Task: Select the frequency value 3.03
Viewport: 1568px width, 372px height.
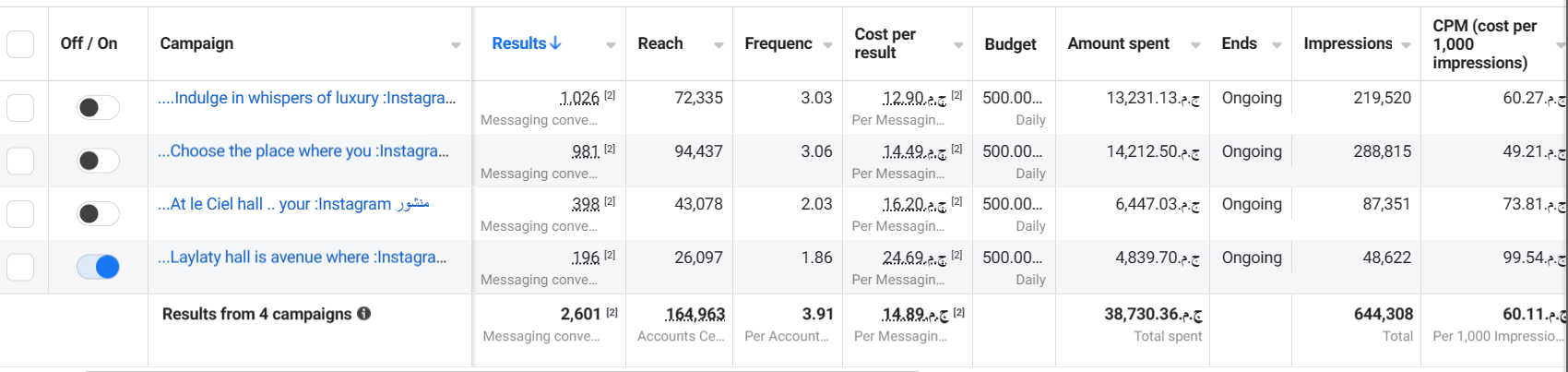Action: click(816, 98)
